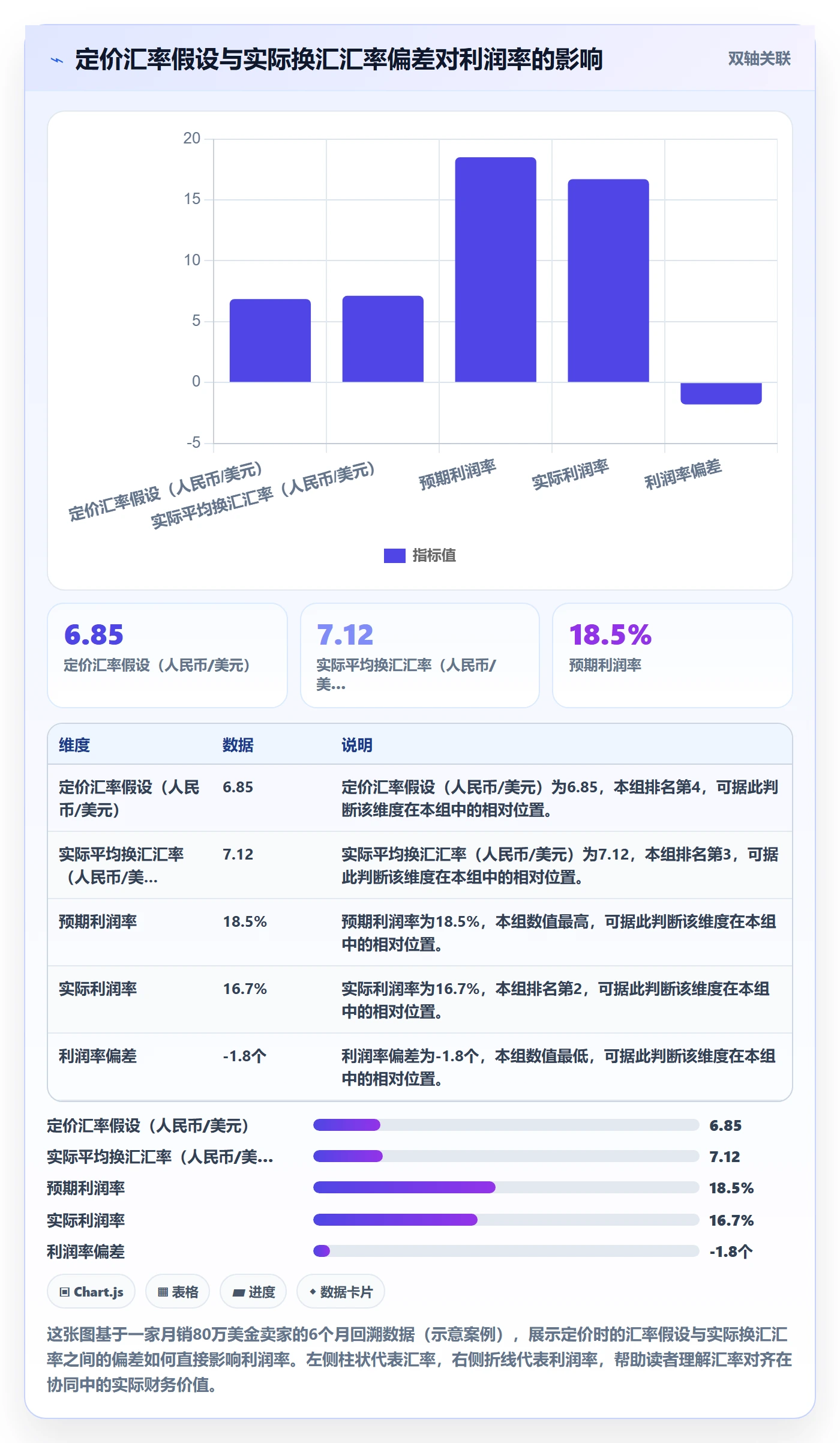Click description stating 本组数值最高
This screenshot has height=1443, width=840.
[x=559, y=933]
